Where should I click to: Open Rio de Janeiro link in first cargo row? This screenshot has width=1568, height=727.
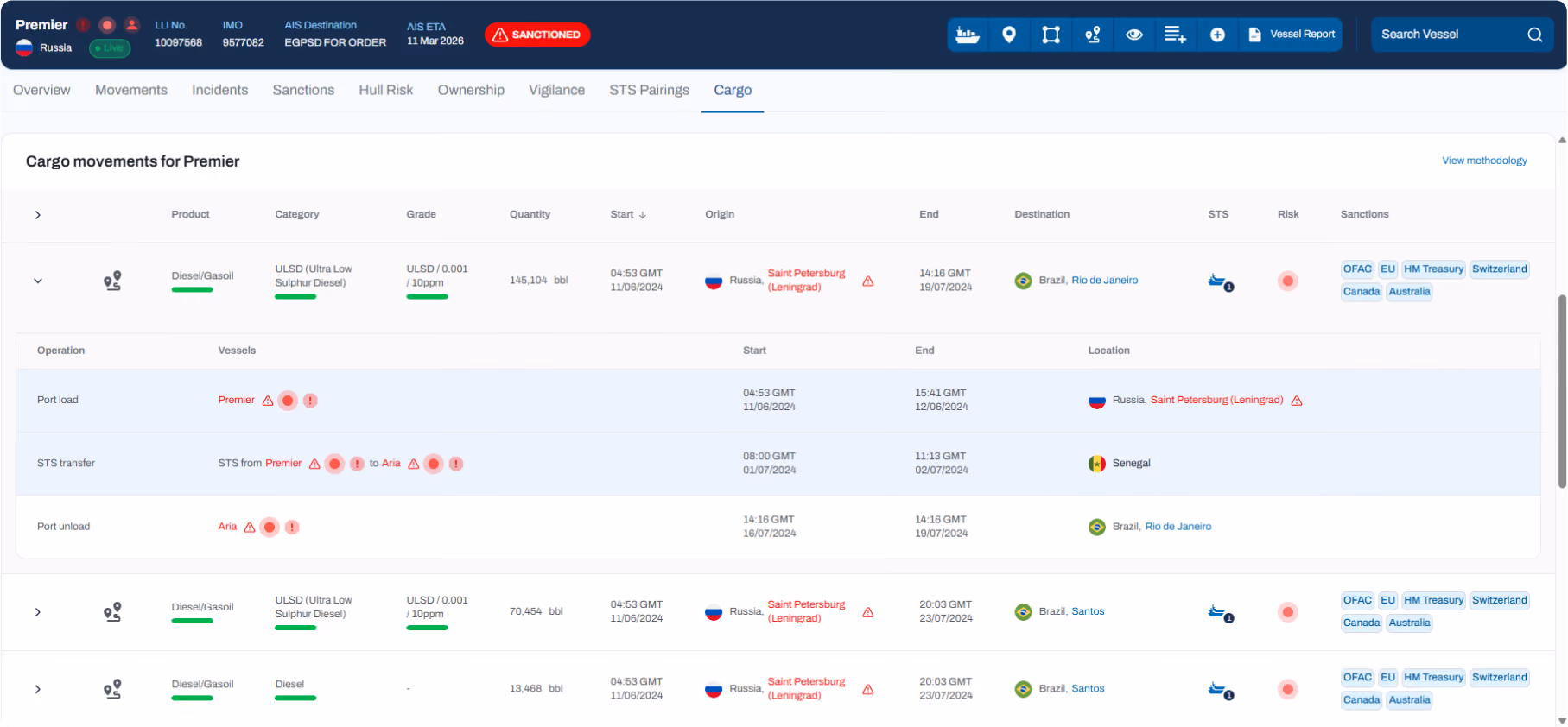coord(1105,280)
